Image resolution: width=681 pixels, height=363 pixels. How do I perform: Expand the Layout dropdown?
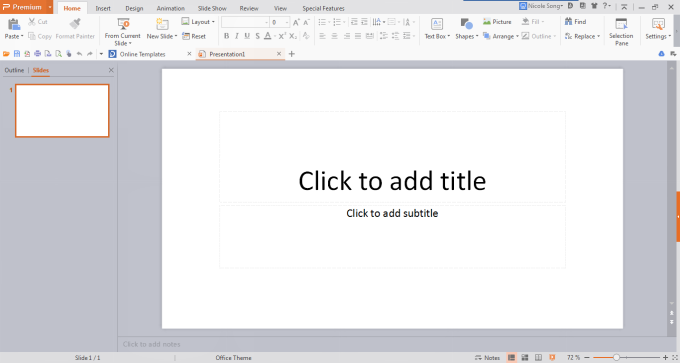[213, 22]
